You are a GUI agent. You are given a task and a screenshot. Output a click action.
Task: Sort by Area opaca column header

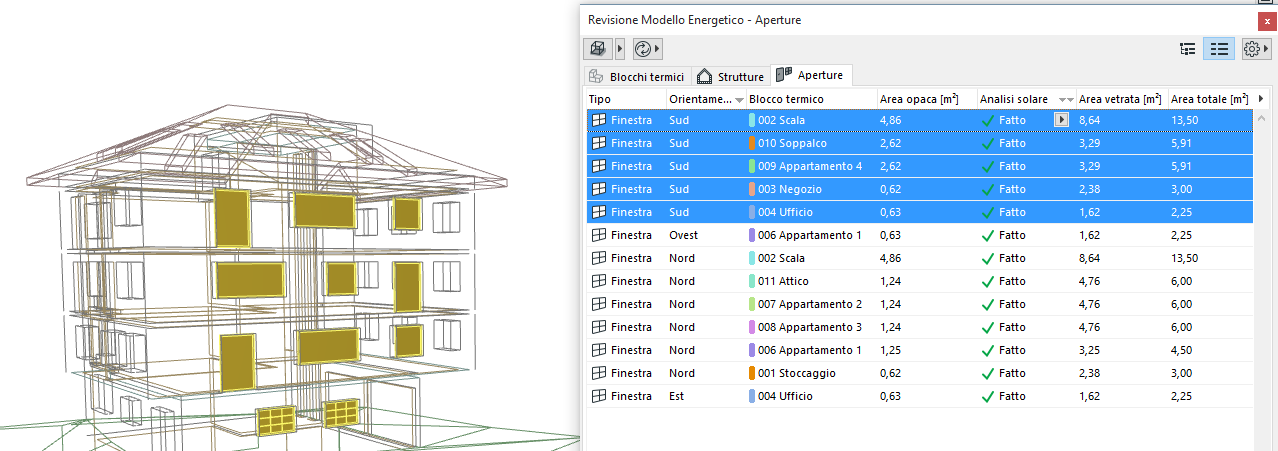point(926,99)
